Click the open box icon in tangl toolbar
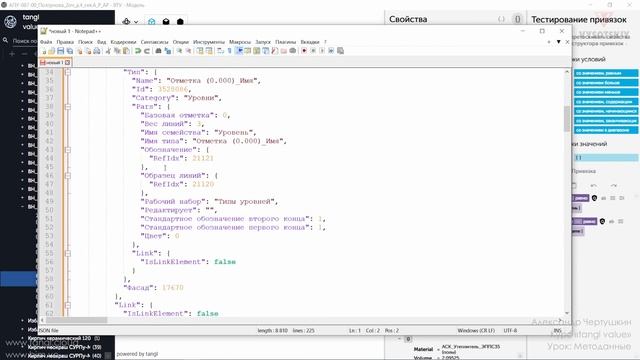 point(166,22)
